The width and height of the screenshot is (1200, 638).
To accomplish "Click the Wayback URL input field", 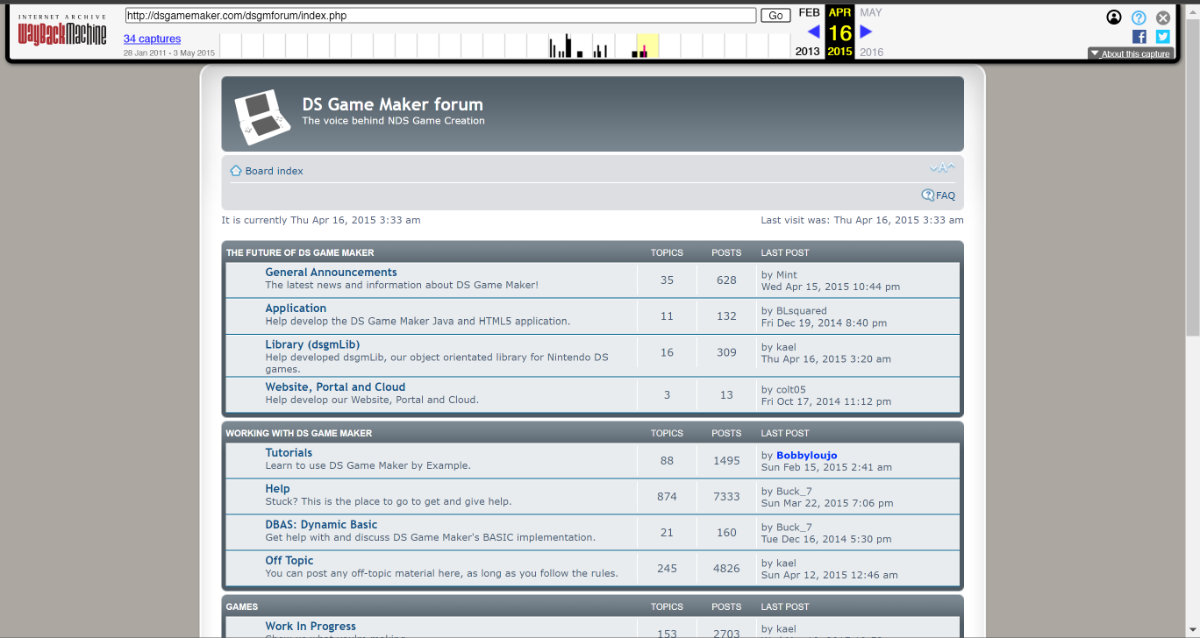I will pyautogui.click(x=440, y=15).
